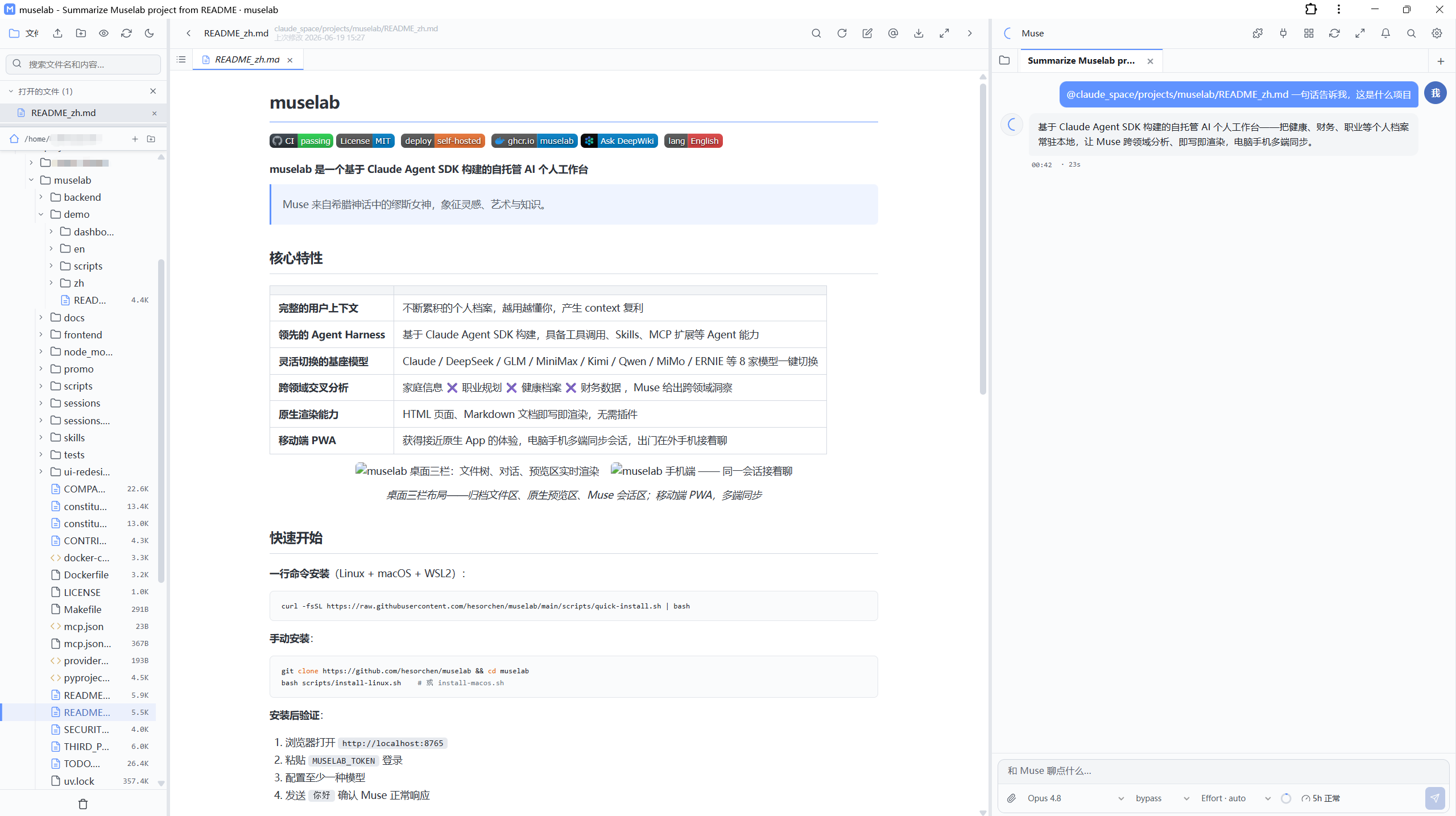Collapse preview with the right chevron icon
Image resolution: width=1456 pixels, height=816 pixels.
[970, 33]
